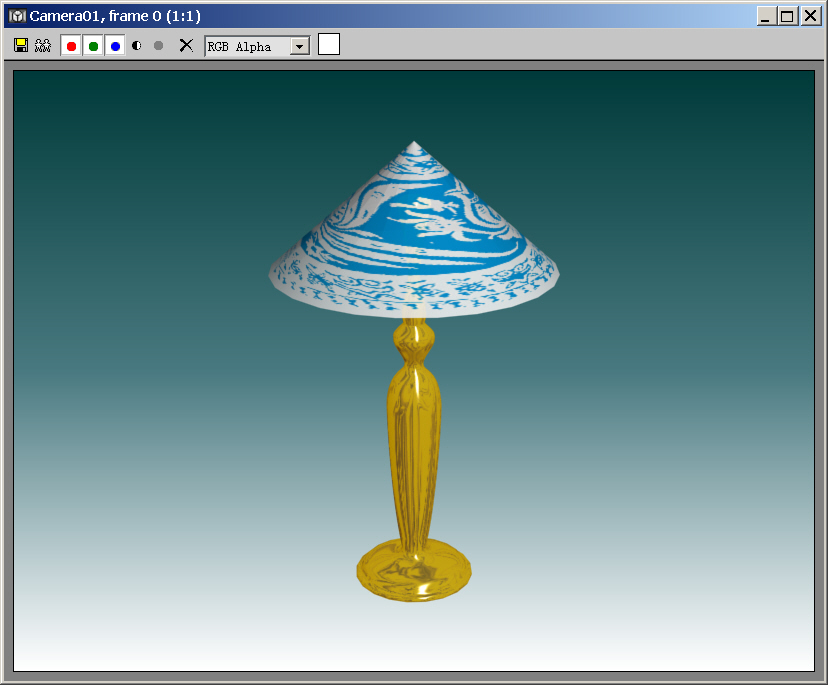Minimize the Camera01 render window
The width and height of the screenshot is (828, 685).
pos(766,16)
